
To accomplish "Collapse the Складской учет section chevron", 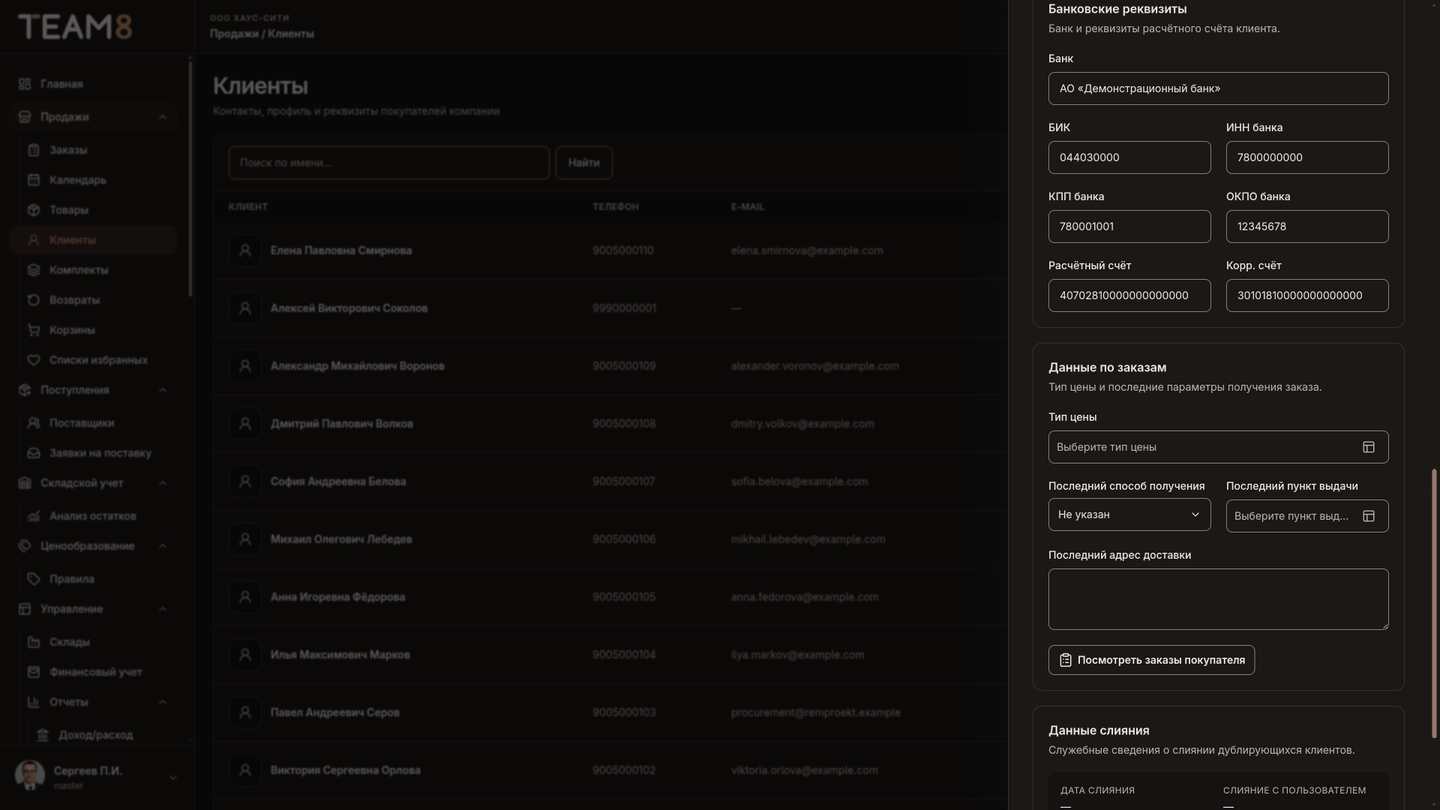I will [163, 483].
